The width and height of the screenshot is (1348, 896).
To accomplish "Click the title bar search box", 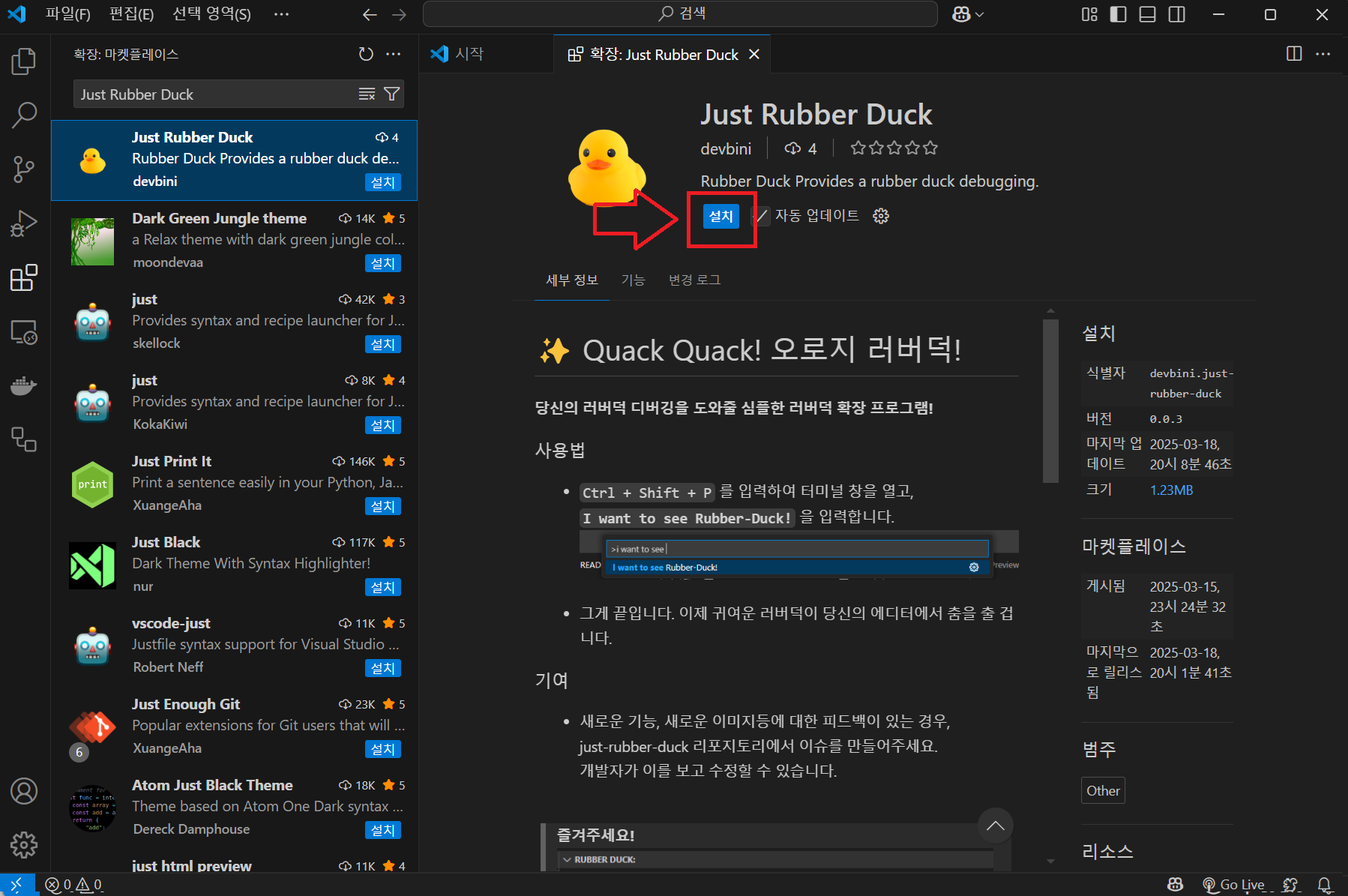I will point(680,13).
